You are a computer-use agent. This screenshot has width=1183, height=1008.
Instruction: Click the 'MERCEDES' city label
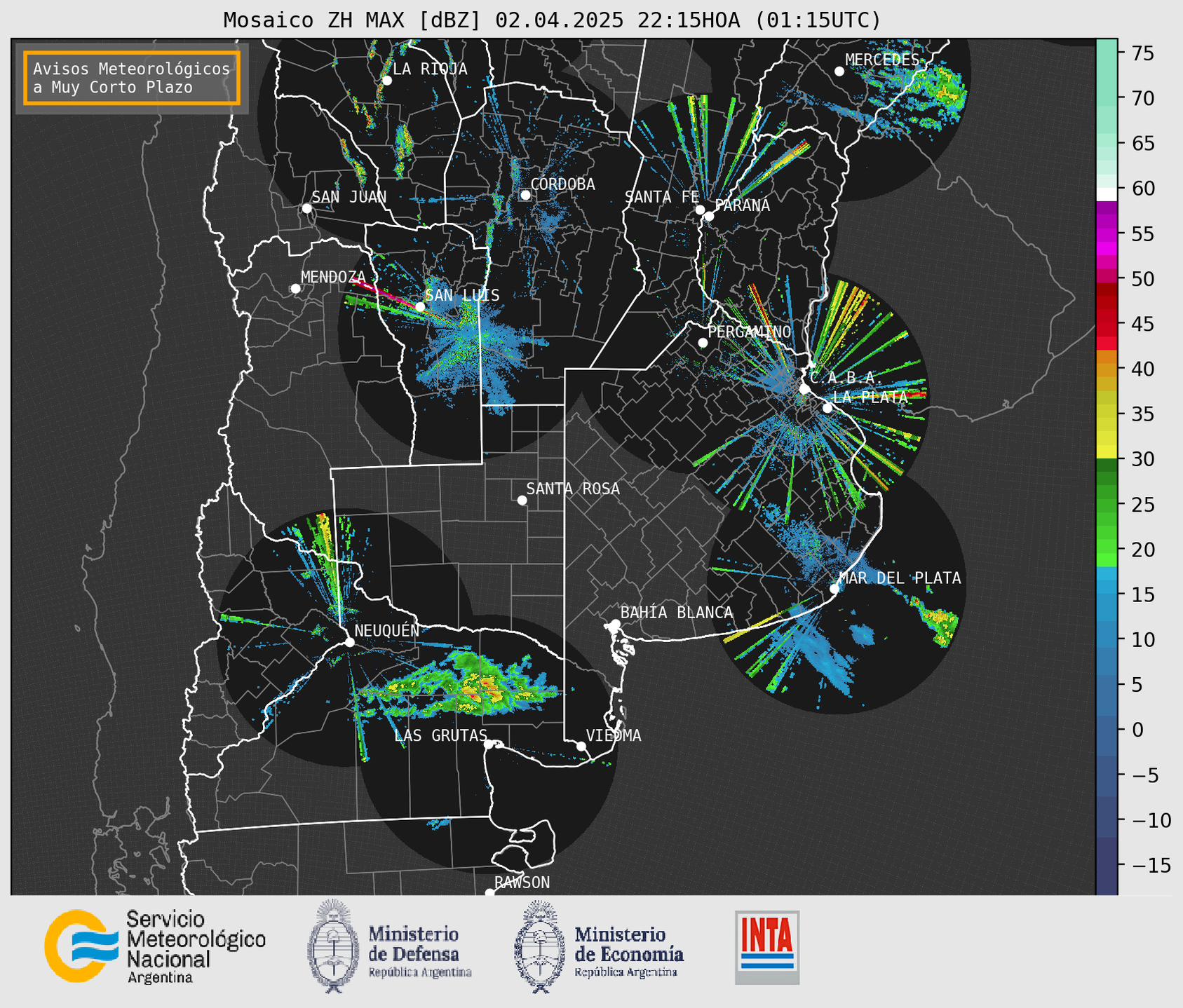(x=882, y=60)
